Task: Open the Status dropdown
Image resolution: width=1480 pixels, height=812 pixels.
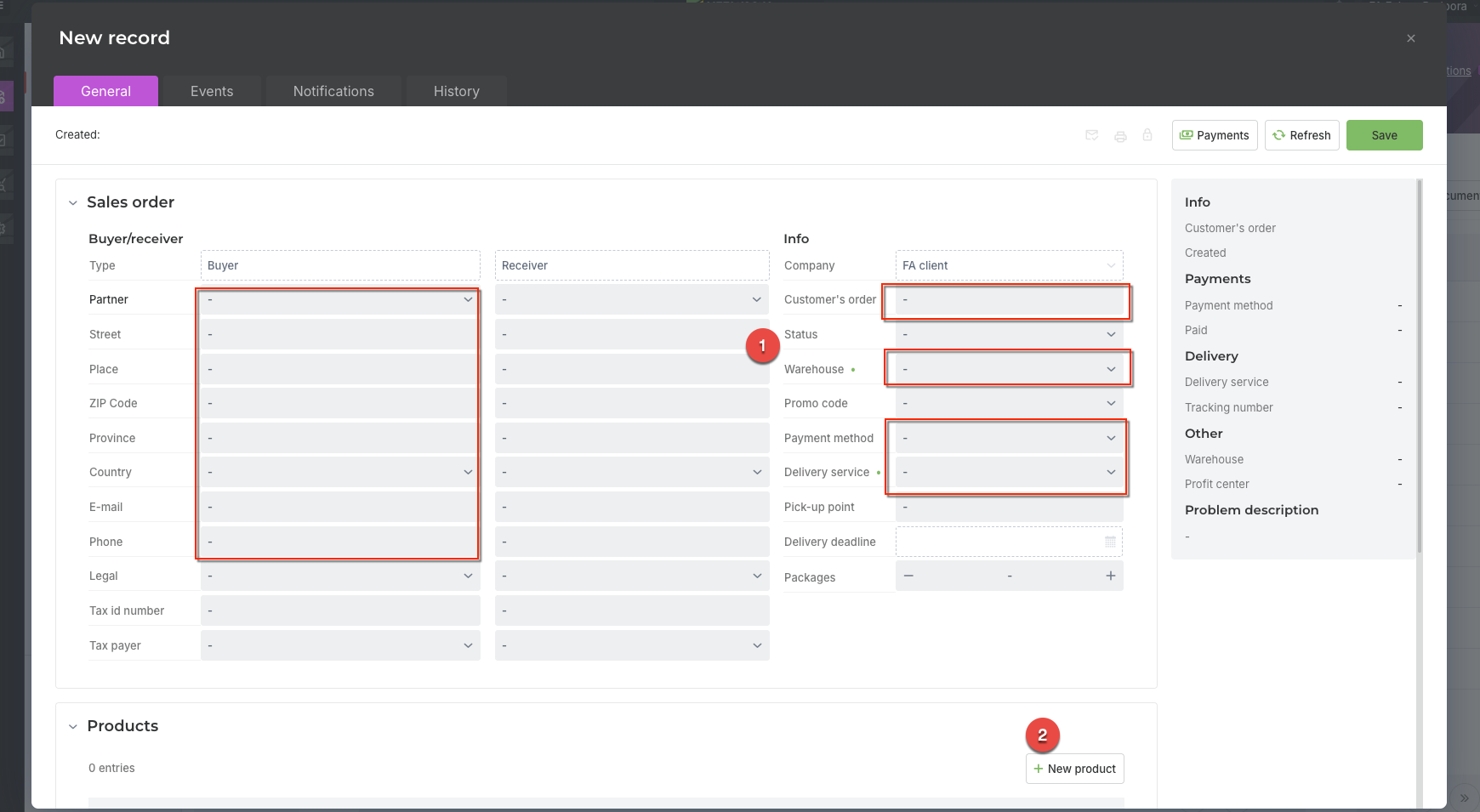Action: coord(1009,334)
